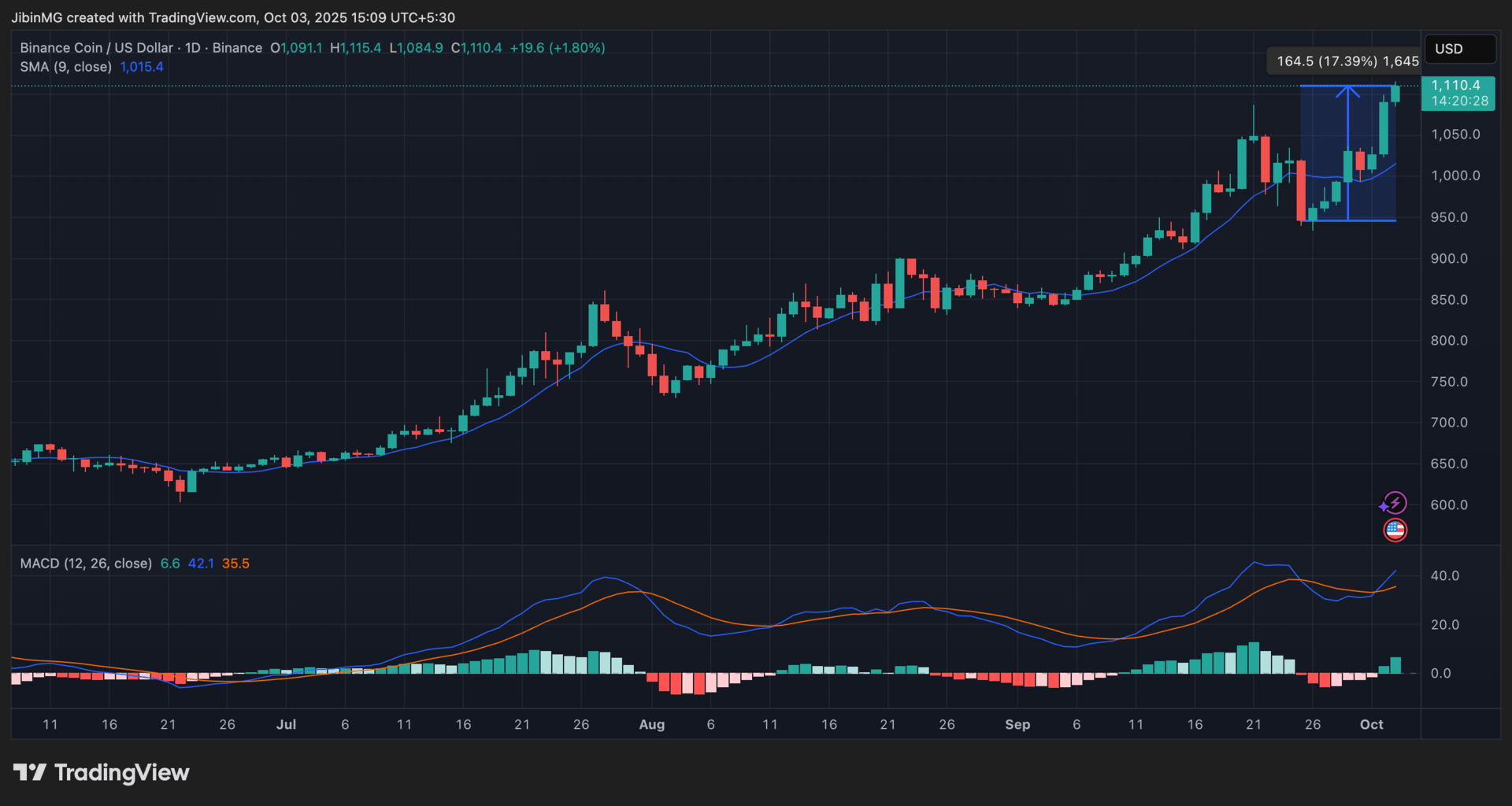Click the MACD histogram value "6.6"

(170, 564)
